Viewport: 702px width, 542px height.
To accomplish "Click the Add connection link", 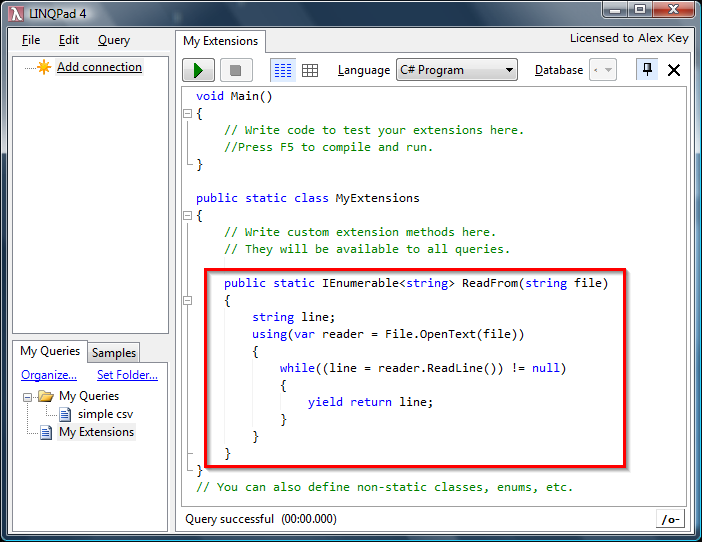I will (99, 67).
